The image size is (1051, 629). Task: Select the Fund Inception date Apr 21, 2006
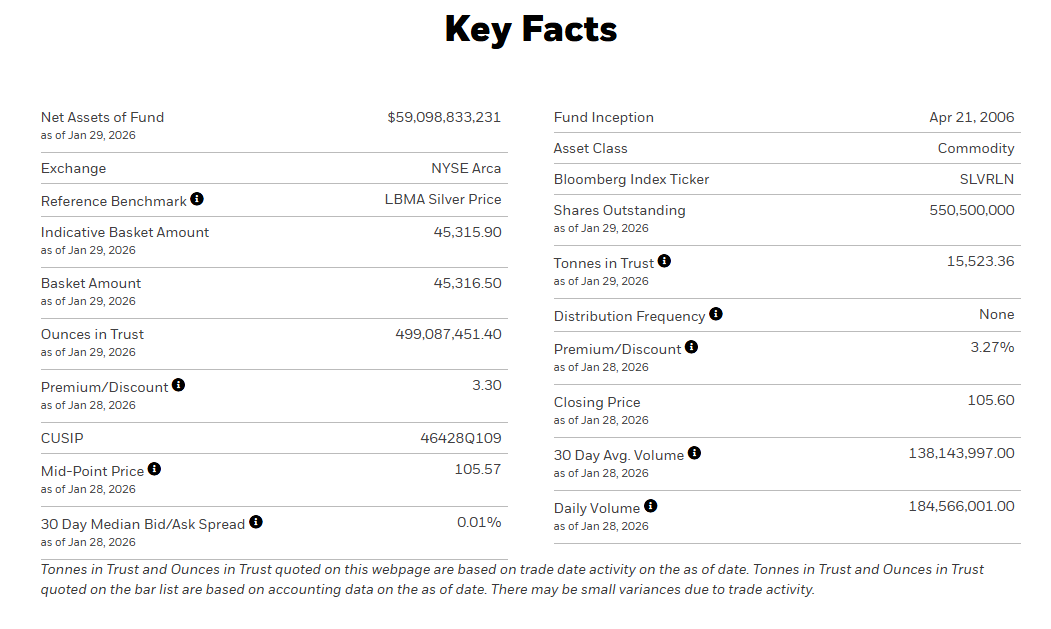click(x=971, y=117)
